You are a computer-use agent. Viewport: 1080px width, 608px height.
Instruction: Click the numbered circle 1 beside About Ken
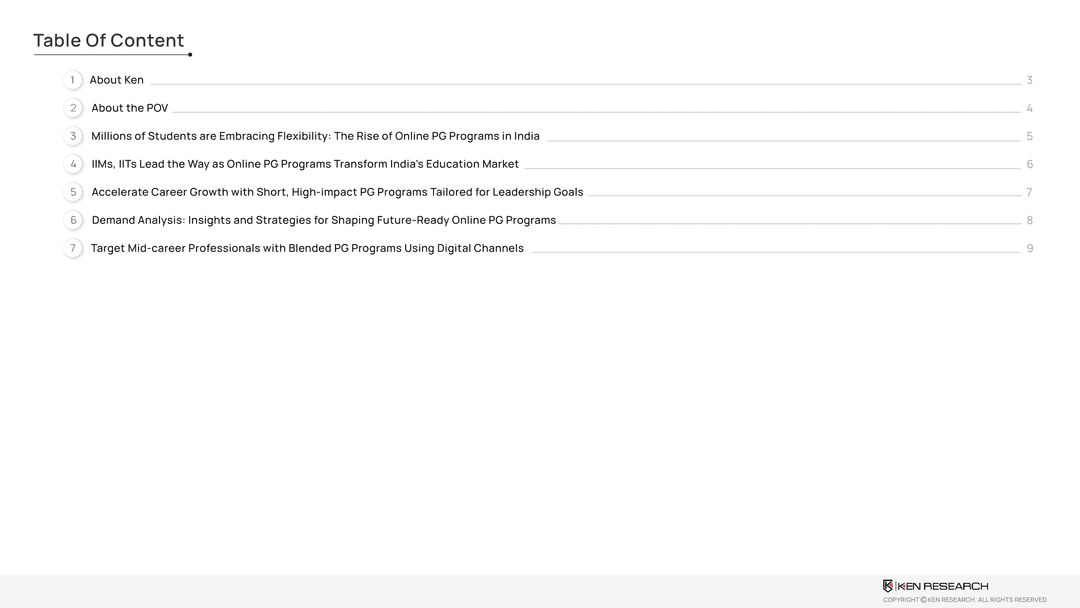73,80
